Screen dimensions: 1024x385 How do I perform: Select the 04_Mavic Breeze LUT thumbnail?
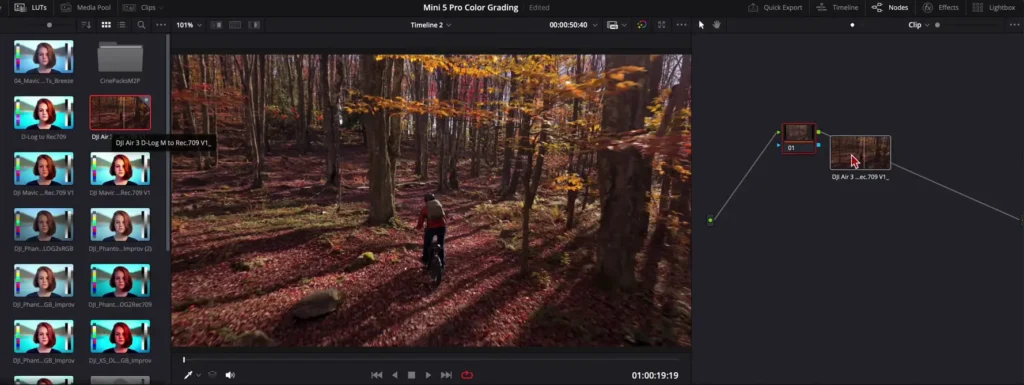coord(44,57)
